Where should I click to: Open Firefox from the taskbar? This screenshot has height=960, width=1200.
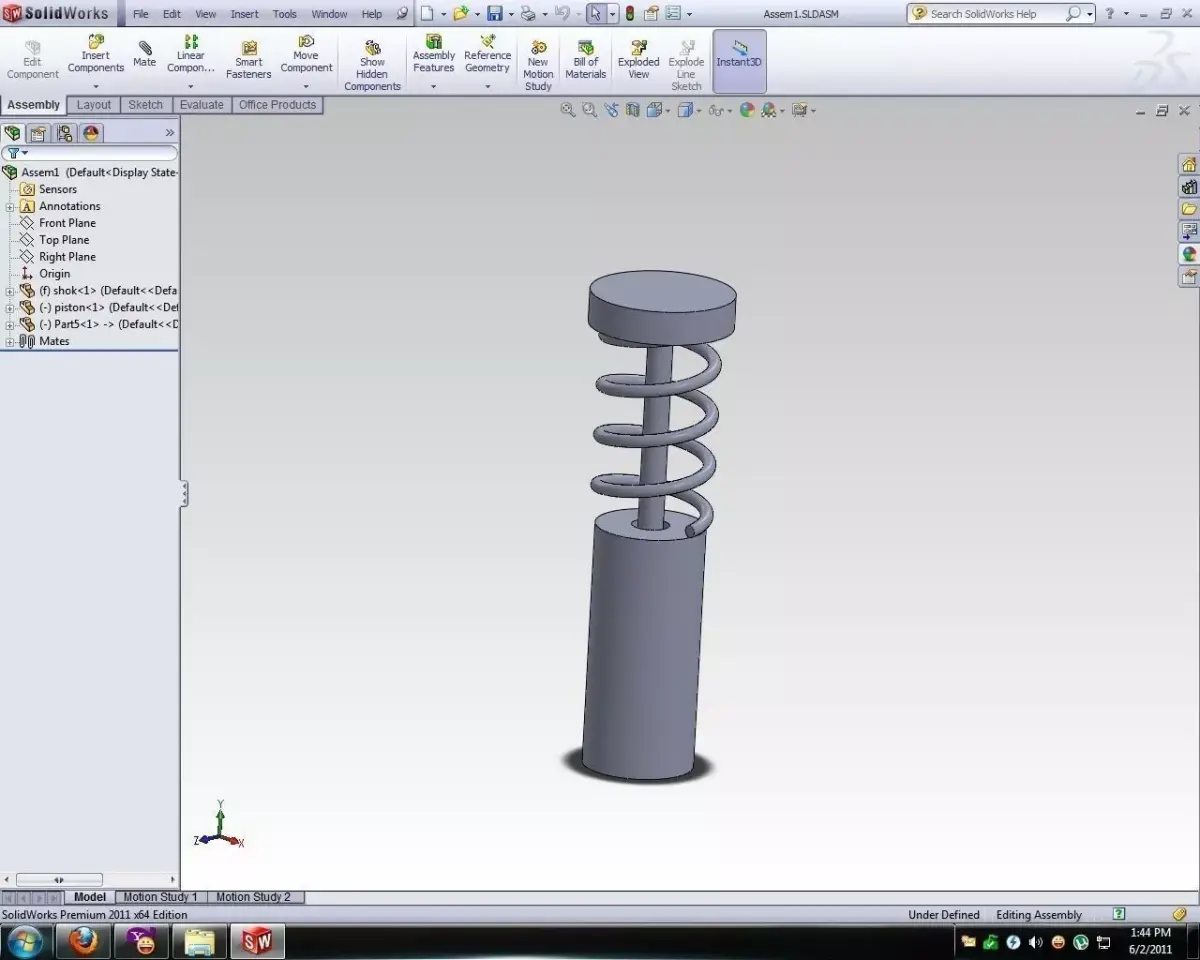point(83,940)
